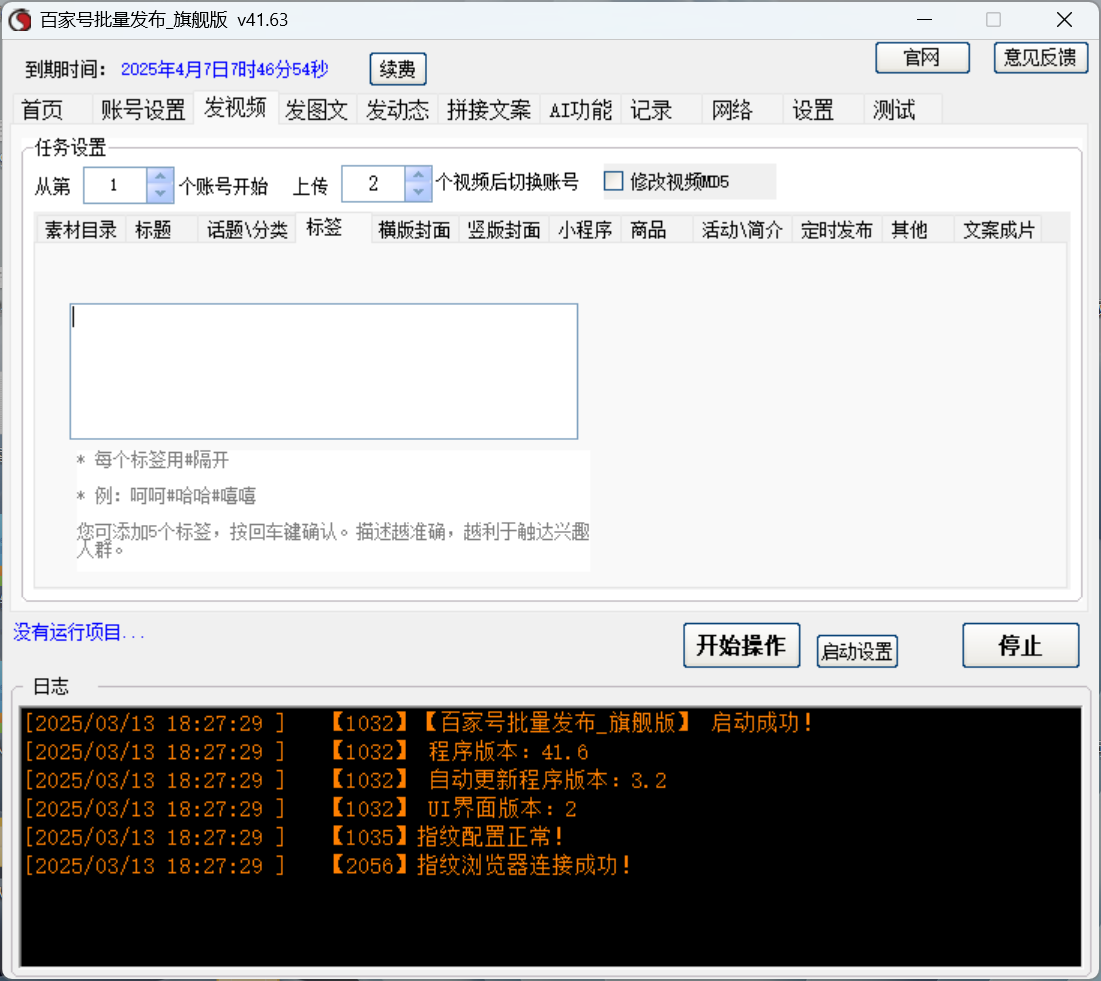
Task: Click the 意见反馈 feedback button
Action: coord(1040,58)
